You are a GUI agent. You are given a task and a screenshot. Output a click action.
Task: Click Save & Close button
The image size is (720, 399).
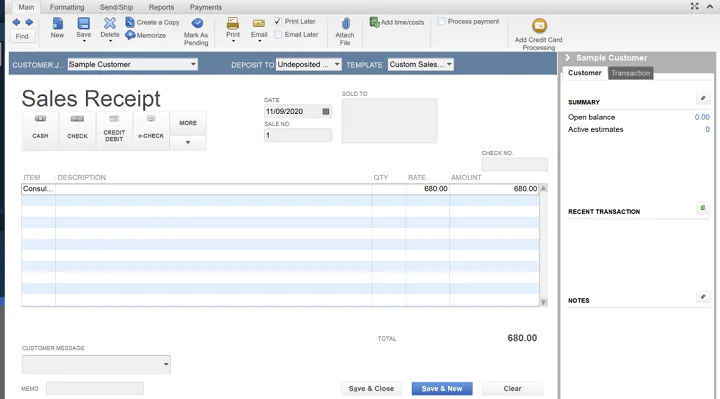(x=371, y=388)
